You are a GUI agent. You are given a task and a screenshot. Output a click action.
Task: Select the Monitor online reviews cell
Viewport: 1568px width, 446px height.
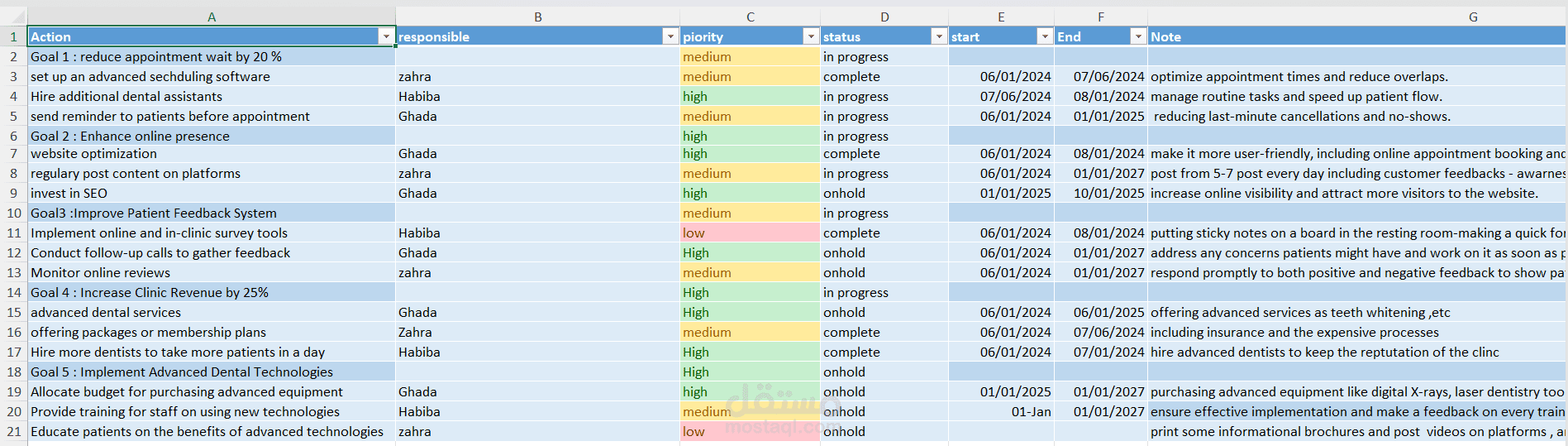pos(212,272)
